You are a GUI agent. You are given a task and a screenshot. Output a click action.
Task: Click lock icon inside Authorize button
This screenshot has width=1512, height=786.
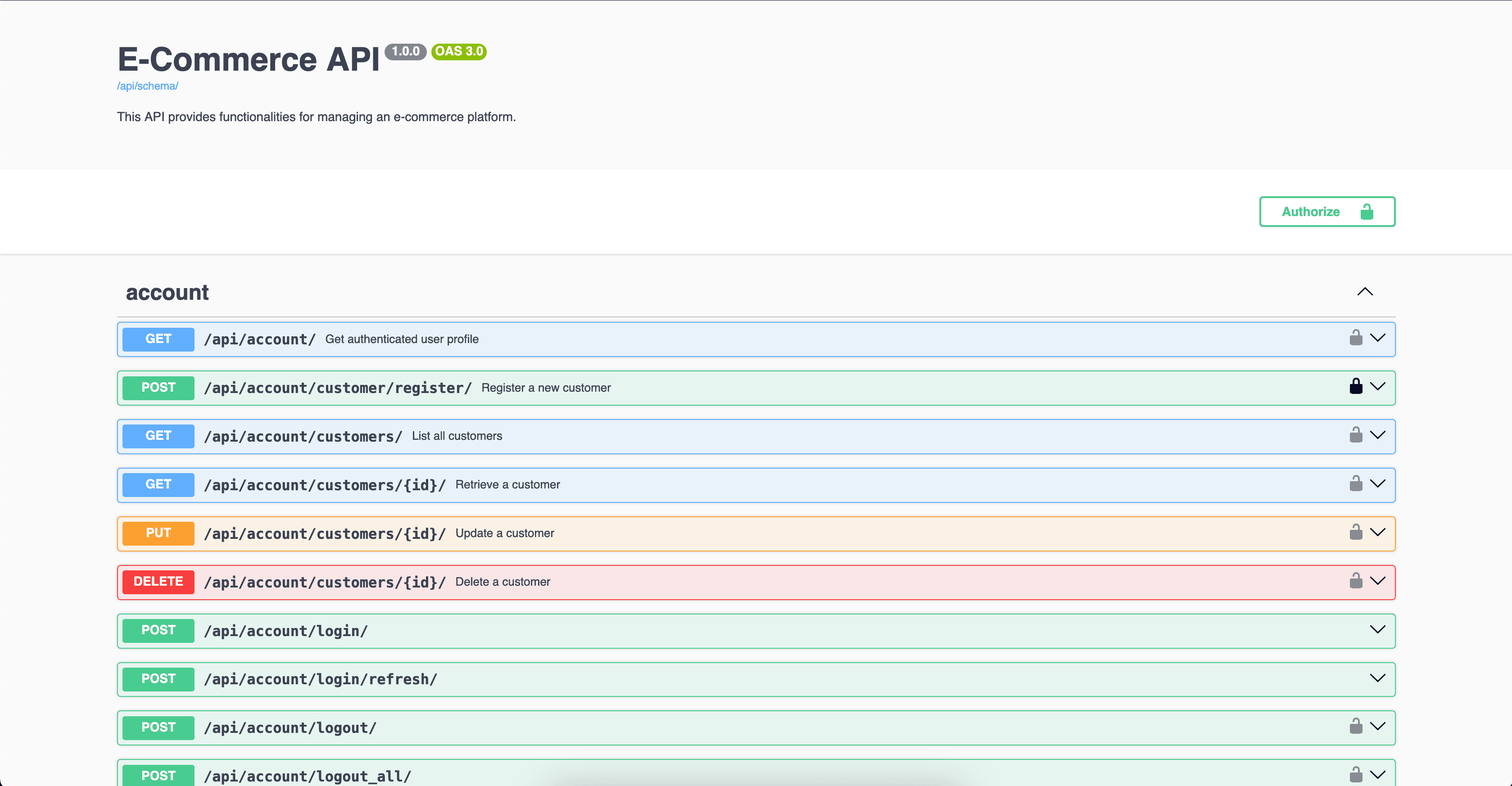(1367, 211)
